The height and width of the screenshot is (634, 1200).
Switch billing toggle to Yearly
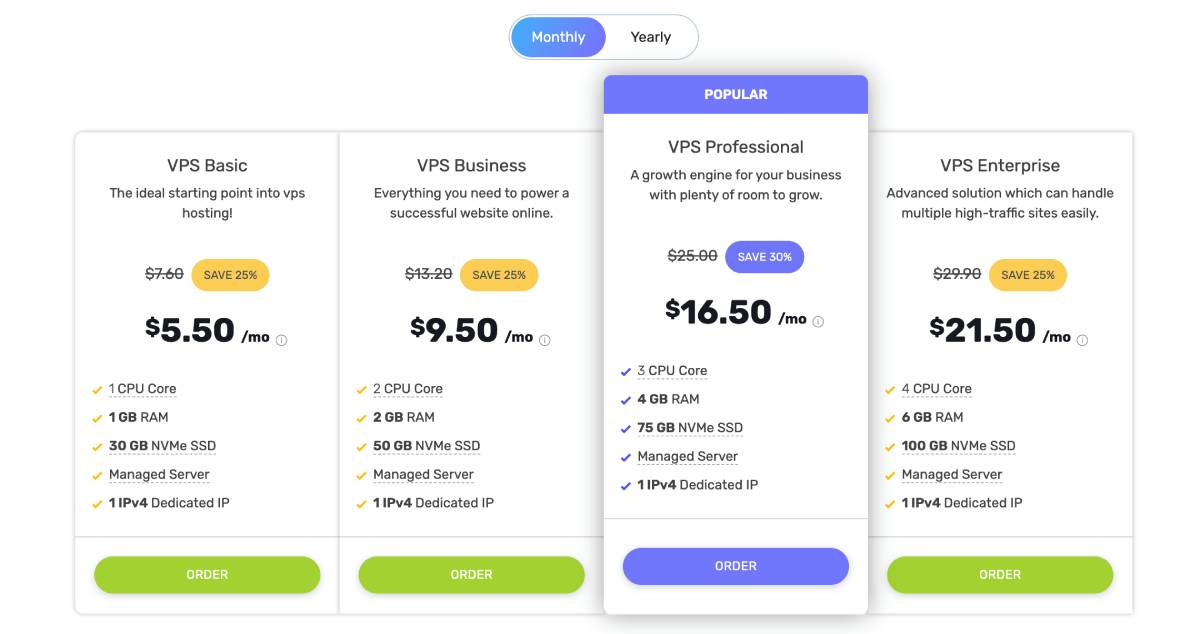tap(651, 37)
